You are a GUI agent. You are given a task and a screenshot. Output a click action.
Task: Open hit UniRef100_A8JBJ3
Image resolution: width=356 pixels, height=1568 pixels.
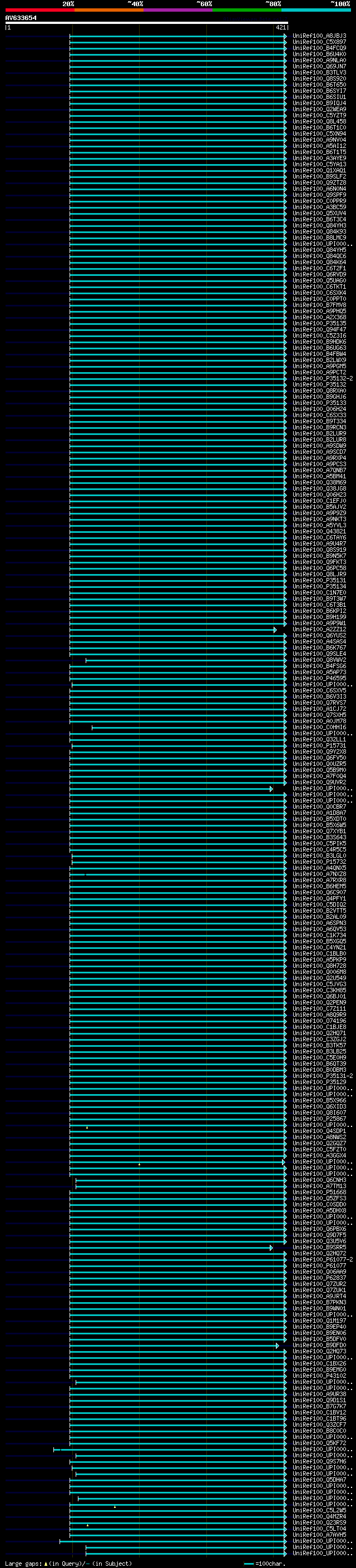pos(319,36)
